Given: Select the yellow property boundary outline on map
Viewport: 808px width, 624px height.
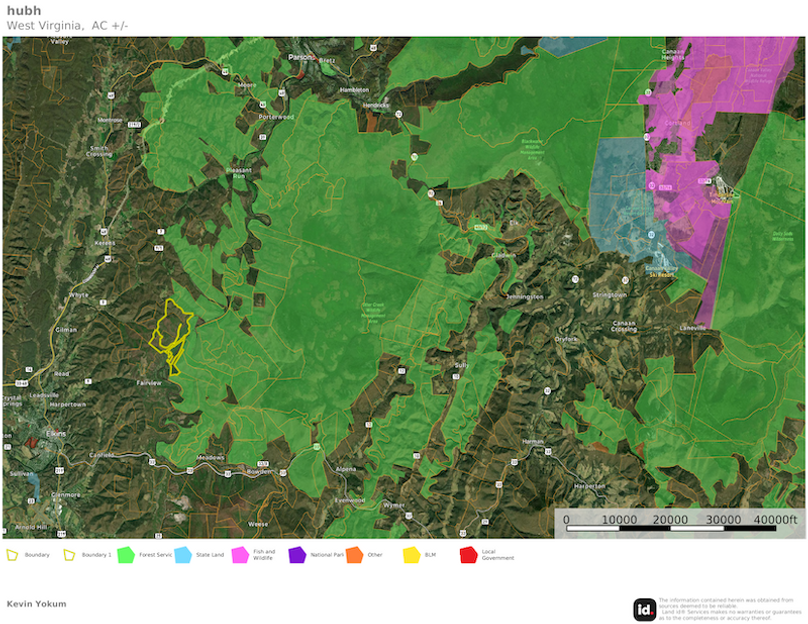Looking at the screenshot, I should (172, 333).
